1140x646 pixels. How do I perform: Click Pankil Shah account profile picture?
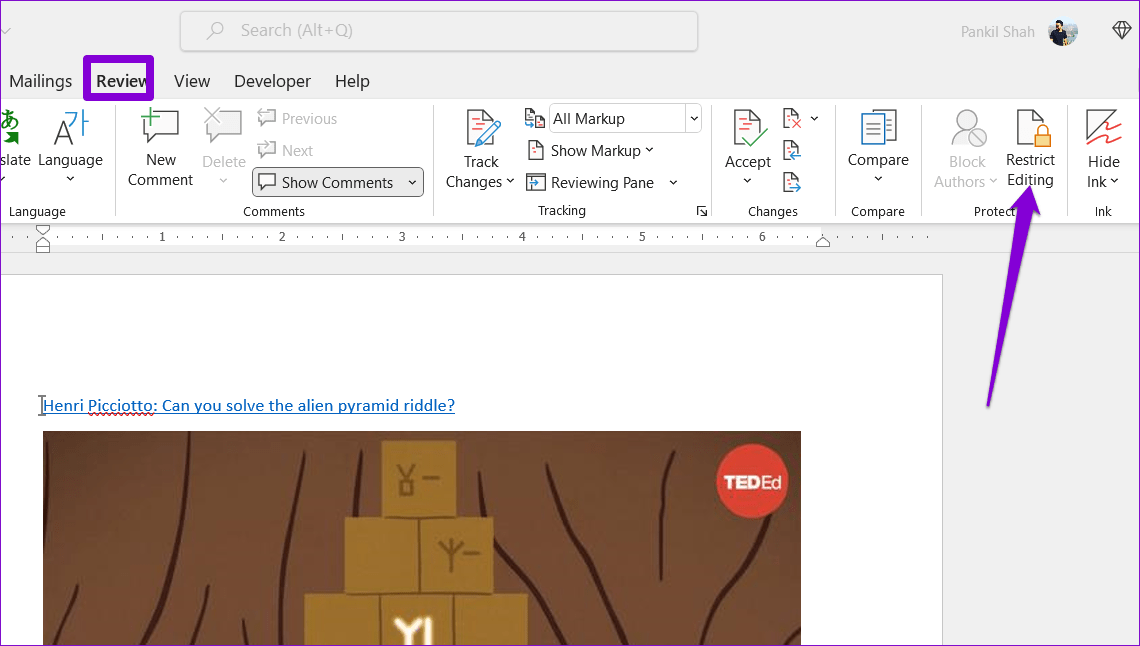coord(1062,32)
